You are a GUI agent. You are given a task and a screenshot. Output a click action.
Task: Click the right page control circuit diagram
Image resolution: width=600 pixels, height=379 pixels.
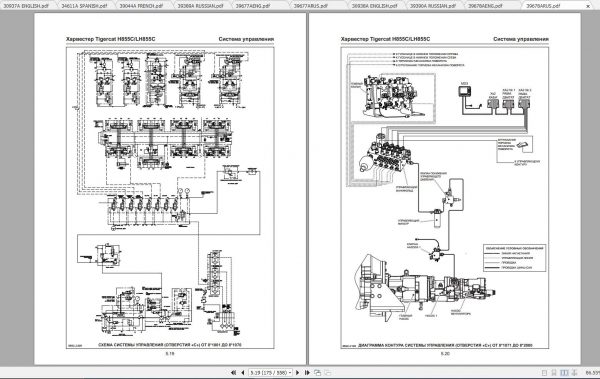[445, 198]
